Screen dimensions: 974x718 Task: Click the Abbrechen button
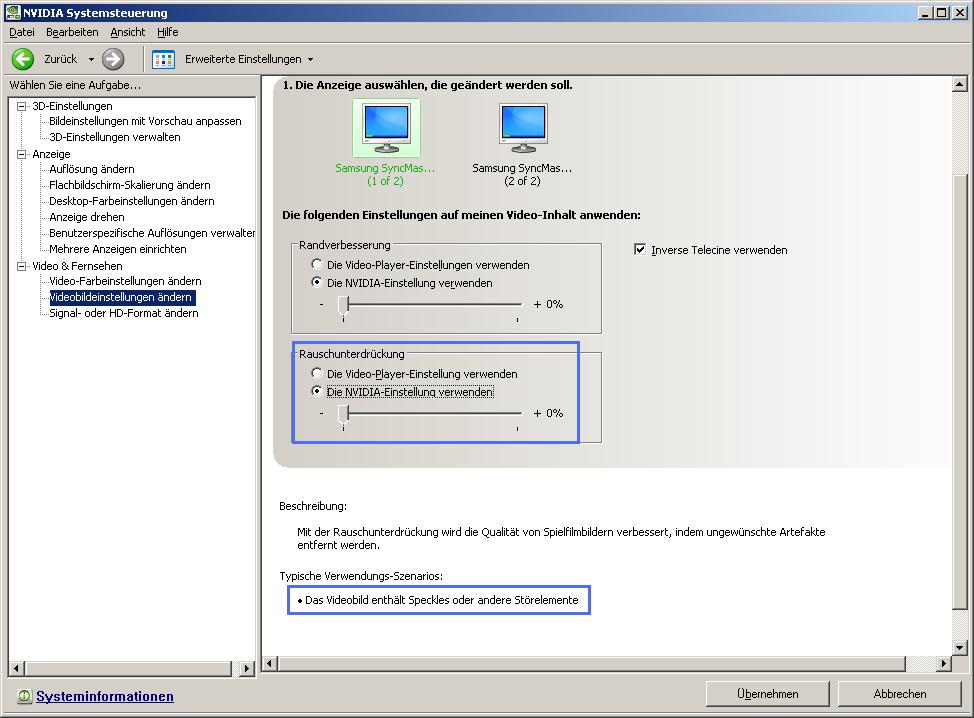[x=899, y=694]
